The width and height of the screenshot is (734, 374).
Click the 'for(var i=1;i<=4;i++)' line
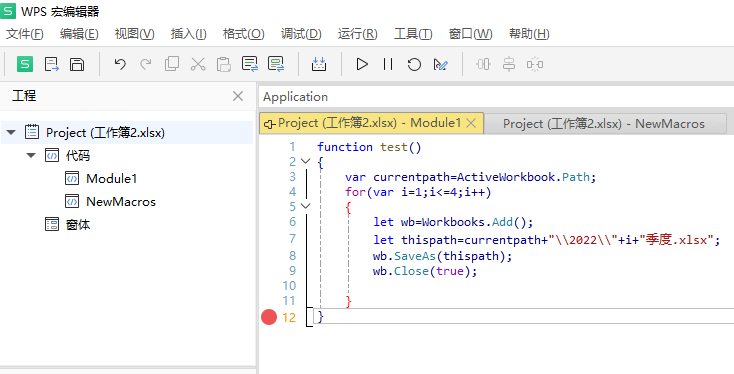pos(418,192)
